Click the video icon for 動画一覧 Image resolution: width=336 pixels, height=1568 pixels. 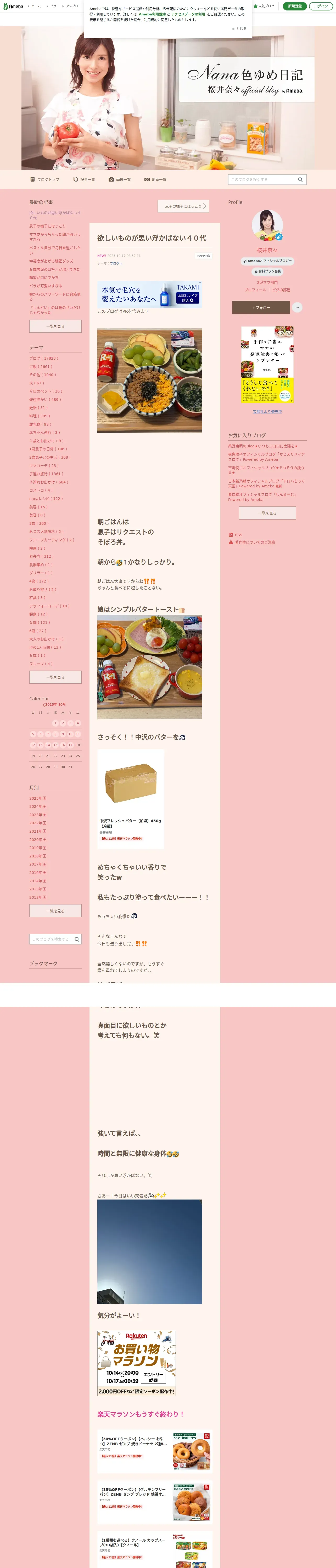pyautogui.click(x=147, y=180)
